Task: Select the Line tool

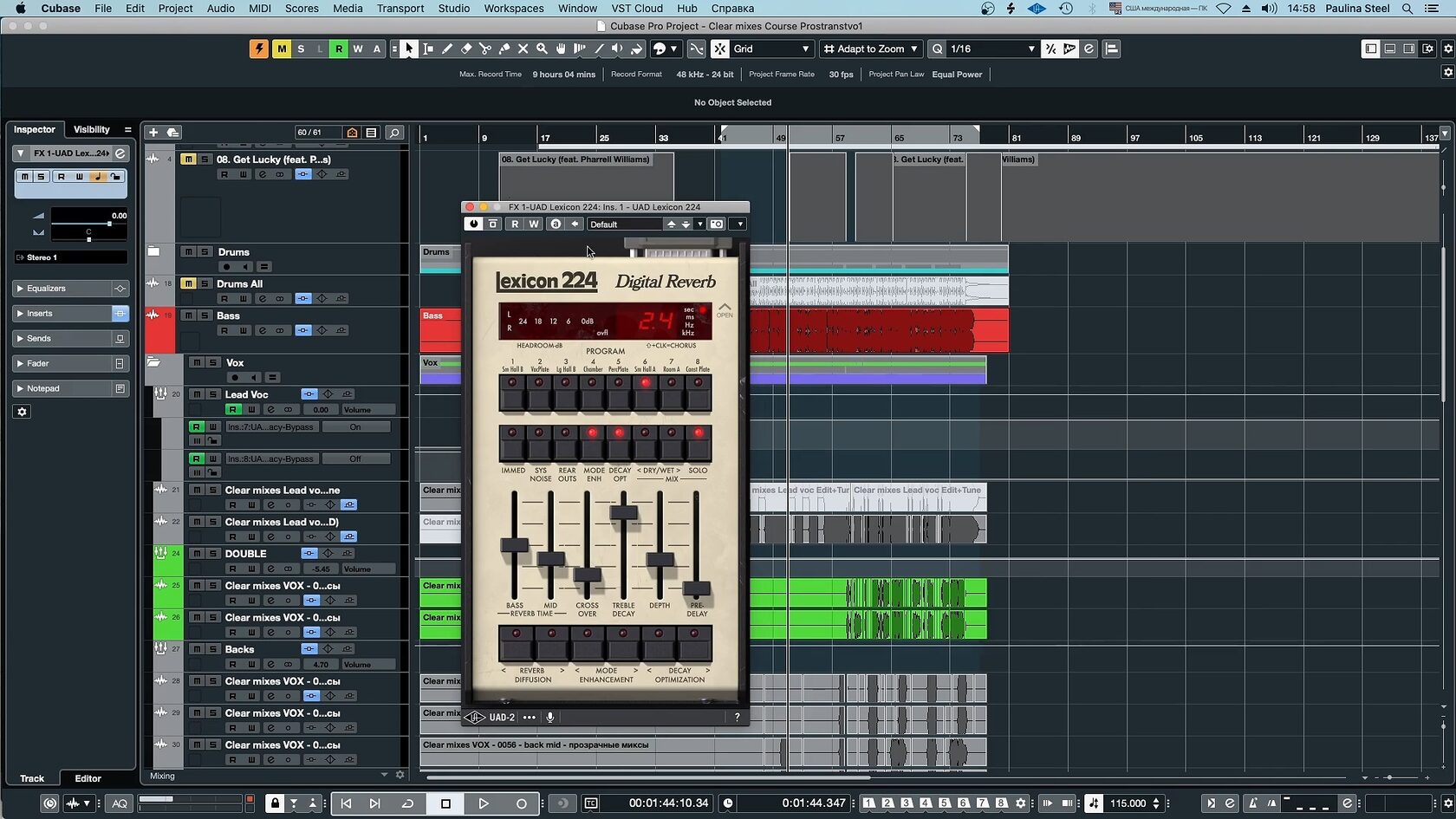Action: click(x=599, y=49)
